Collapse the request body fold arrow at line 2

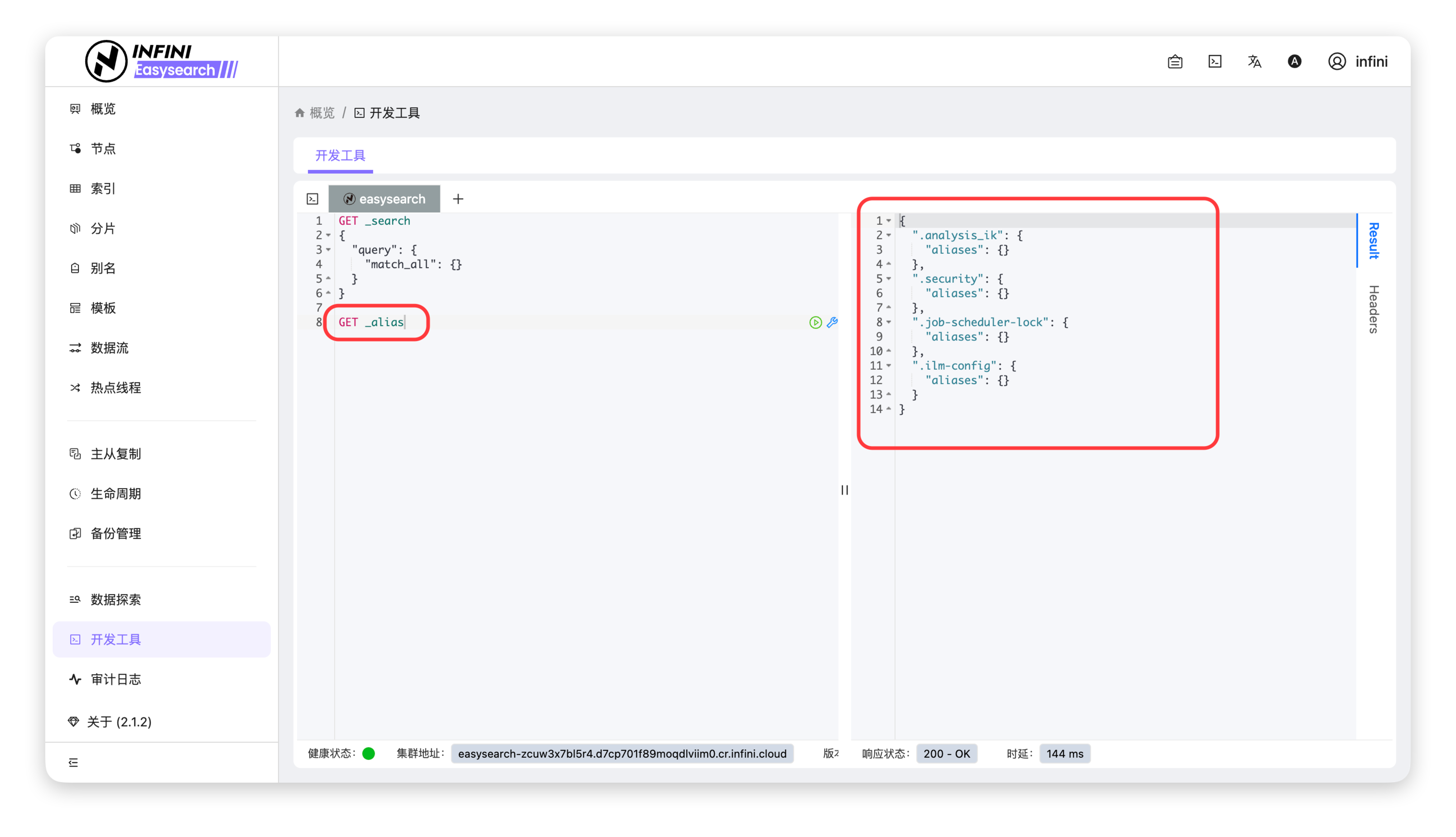pos(329,236)
